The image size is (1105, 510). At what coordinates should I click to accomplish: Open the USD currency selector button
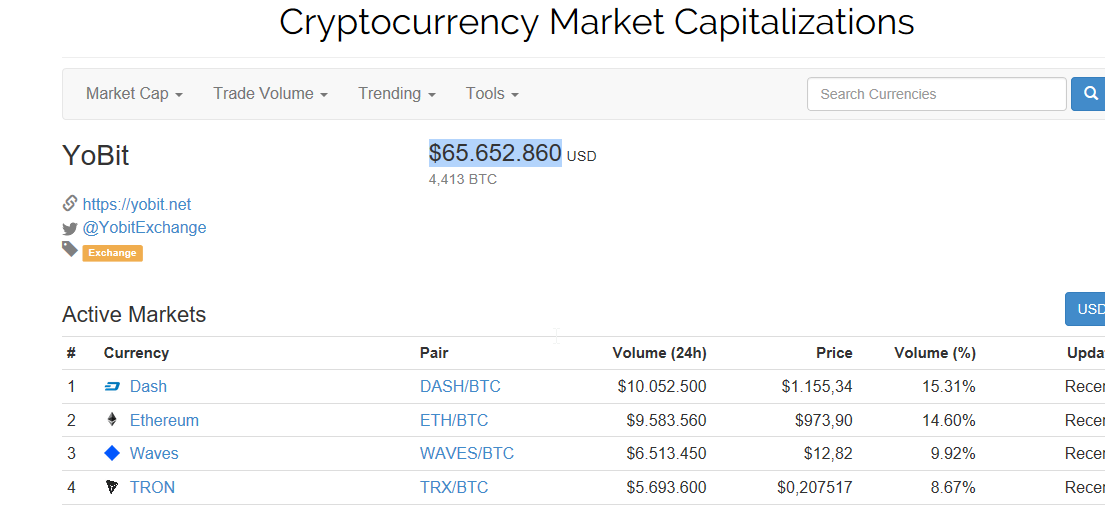(x=1085, y=309)
